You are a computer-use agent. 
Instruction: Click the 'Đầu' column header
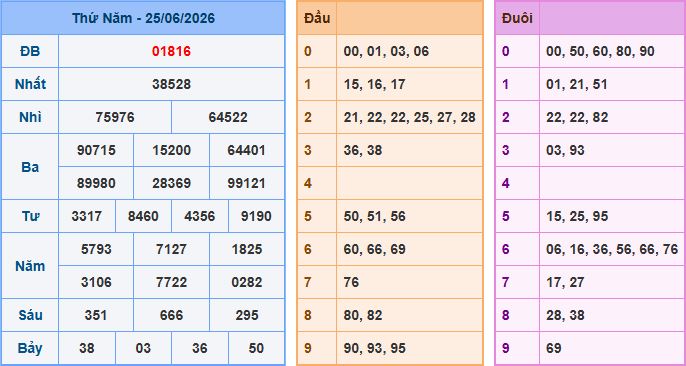[x=317, y=18]
